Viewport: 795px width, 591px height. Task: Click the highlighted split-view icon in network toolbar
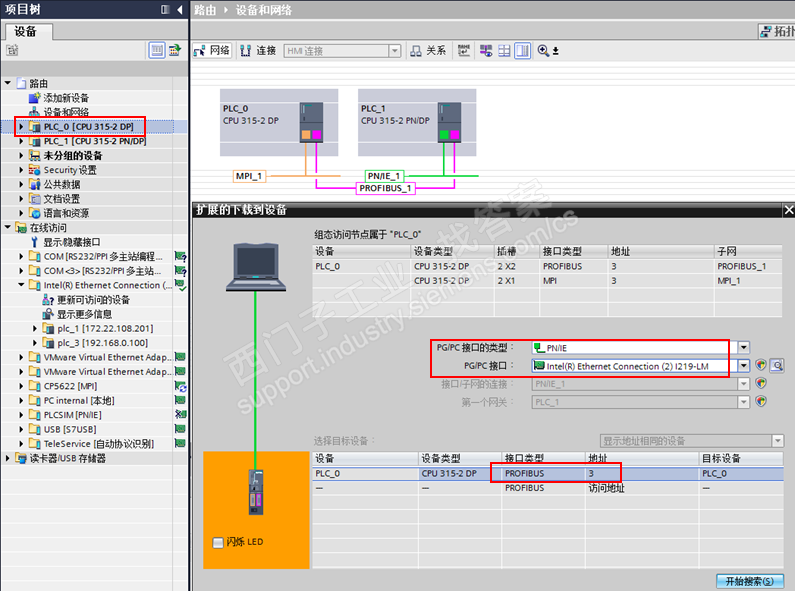click(x=522, y=51)
